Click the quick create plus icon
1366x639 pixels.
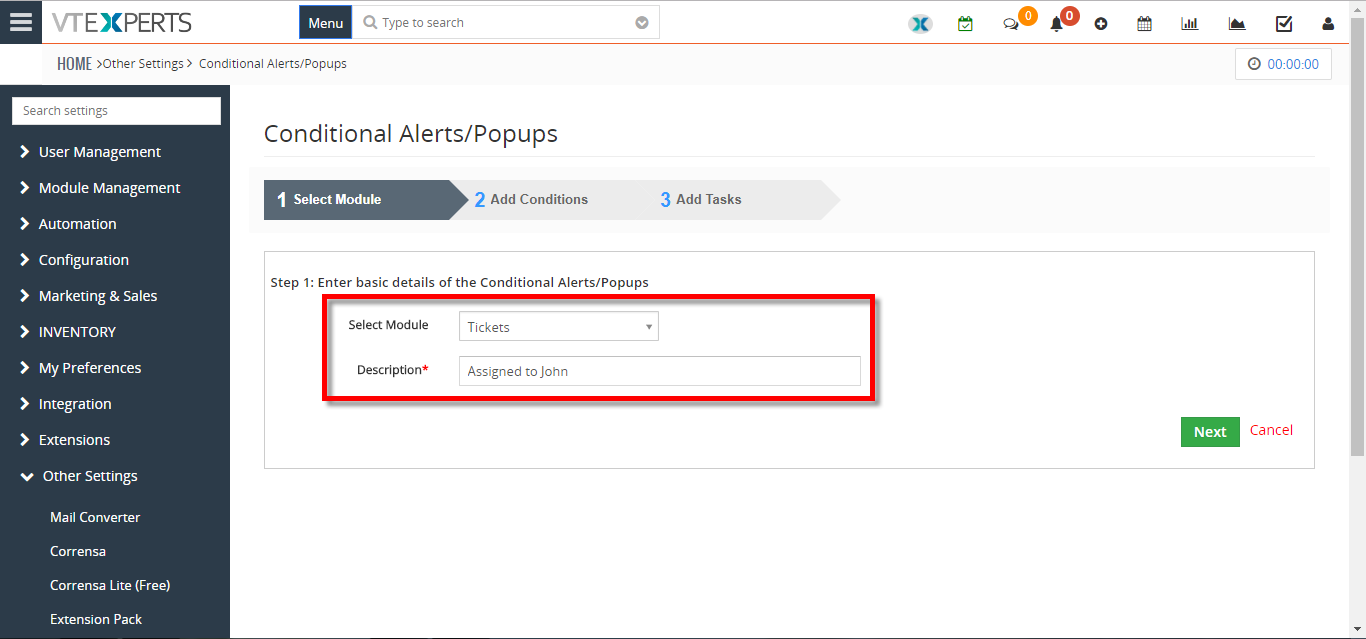click(1101, 24)
